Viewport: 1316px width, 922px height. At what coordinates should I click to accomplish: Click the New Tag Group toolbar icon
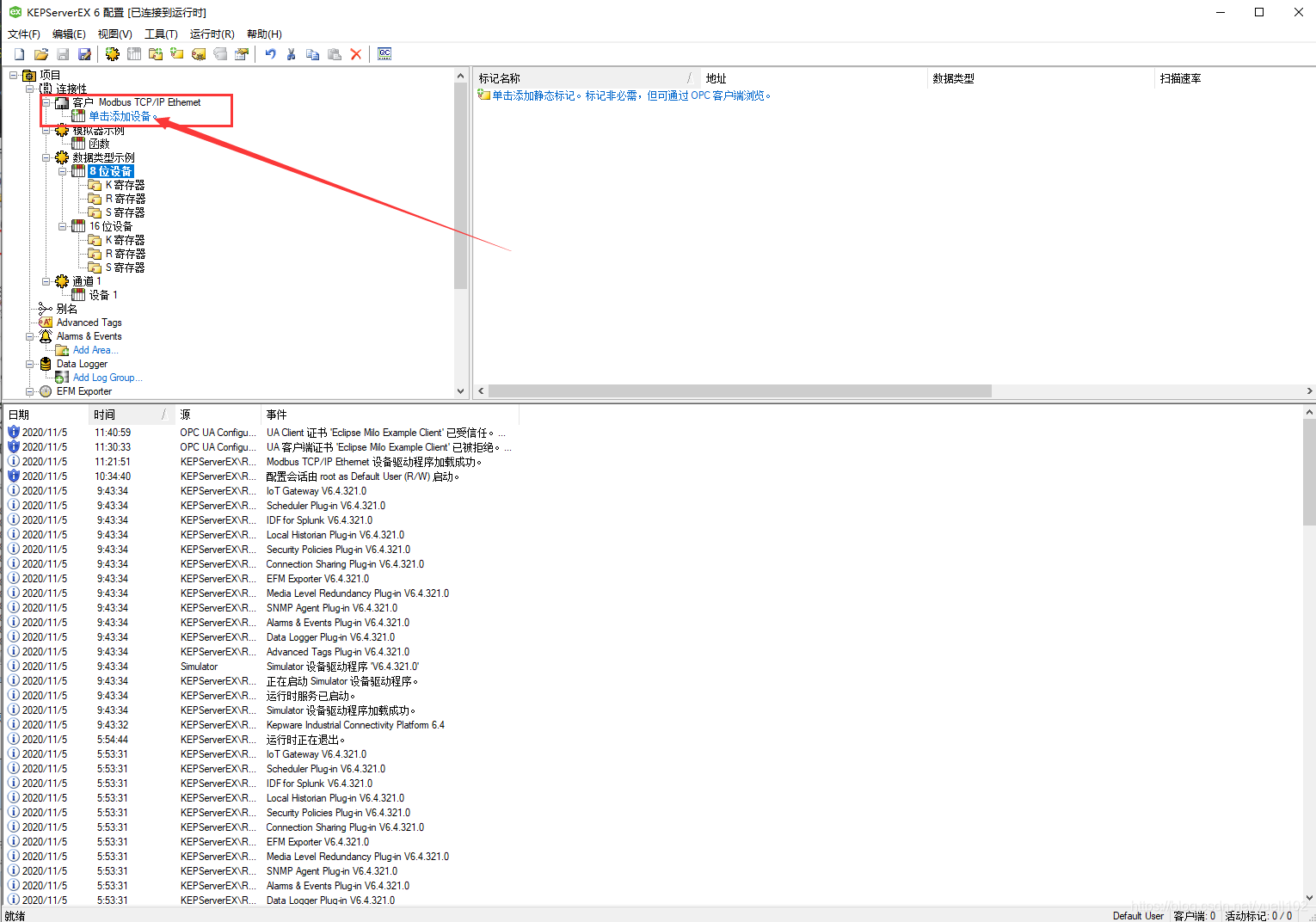tap(156, 54)
